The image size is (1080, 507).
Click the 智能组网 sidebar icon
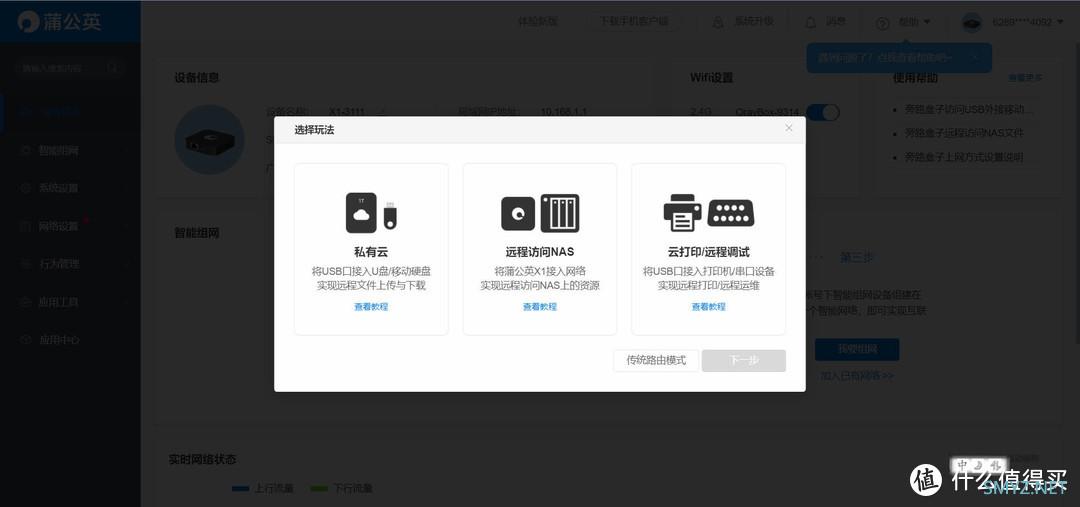coord(26,150)
